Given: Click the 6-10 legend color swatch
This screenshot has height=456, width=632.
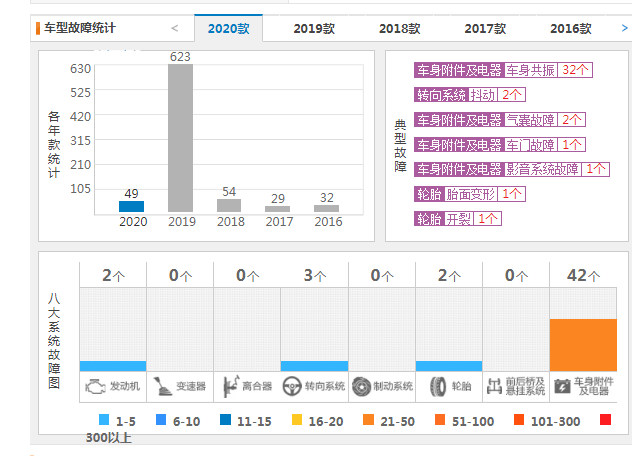Looking at the screenshot, I should [161, 420].
